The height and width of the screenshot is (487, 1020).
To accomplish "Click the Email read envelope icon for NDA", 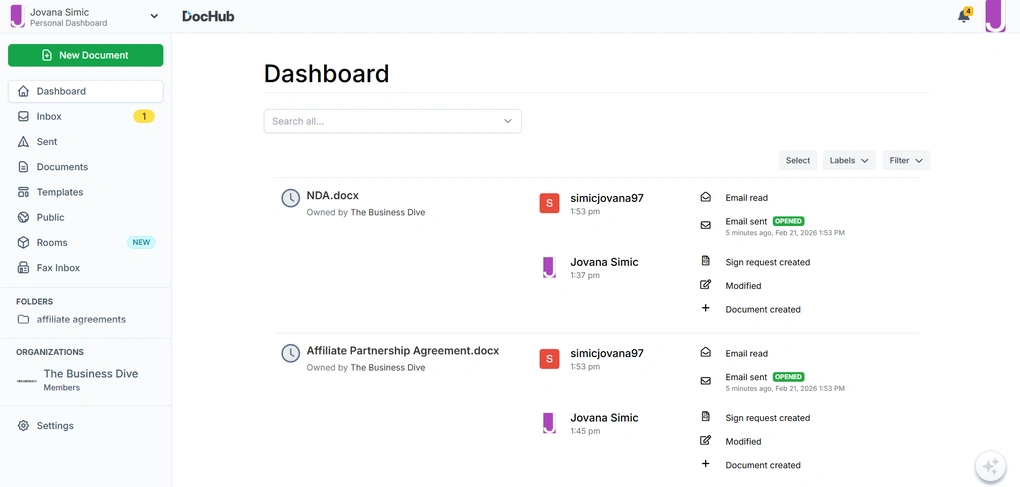I will tap(705, 197).
